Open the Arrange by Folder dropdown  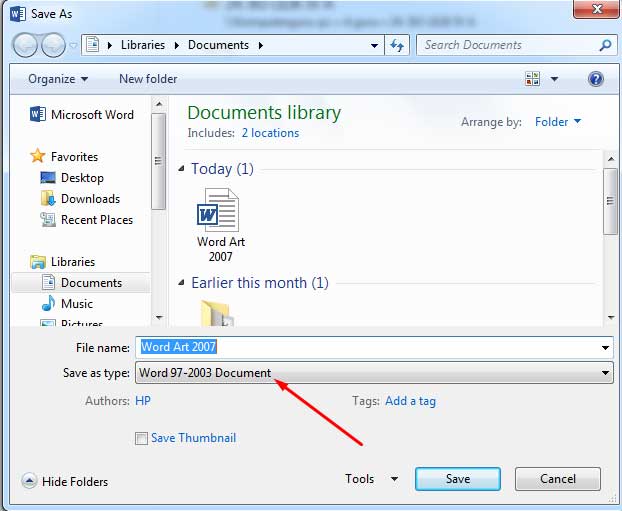click(x=558, y=122)
